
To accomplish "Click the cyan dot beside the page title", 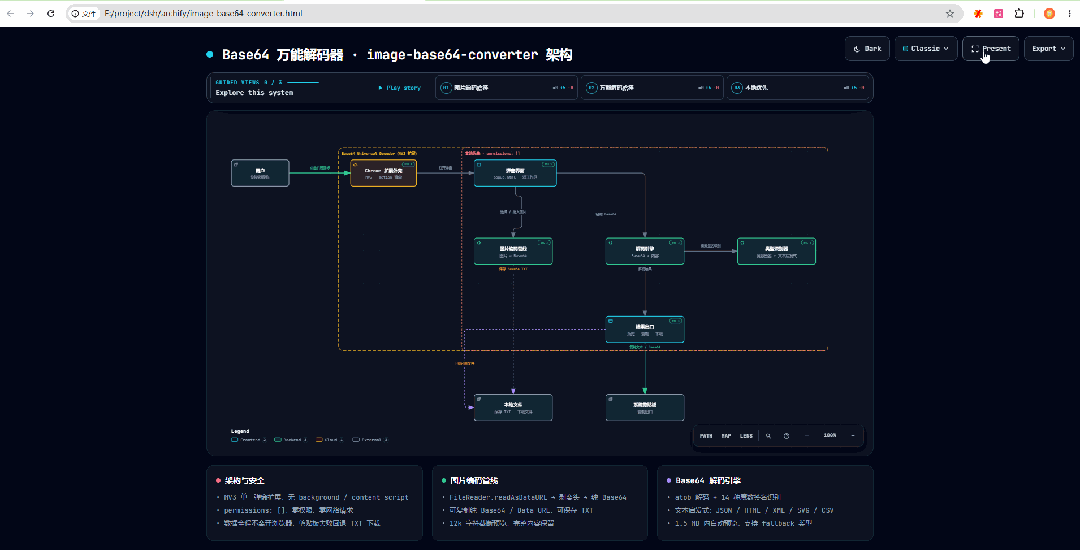I will pos(209,54).
